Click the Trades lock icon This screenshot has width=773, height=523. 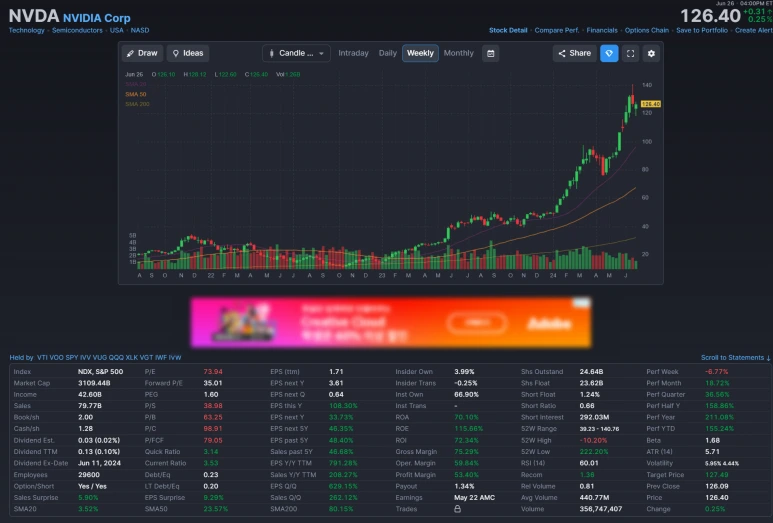pos(457,509)
